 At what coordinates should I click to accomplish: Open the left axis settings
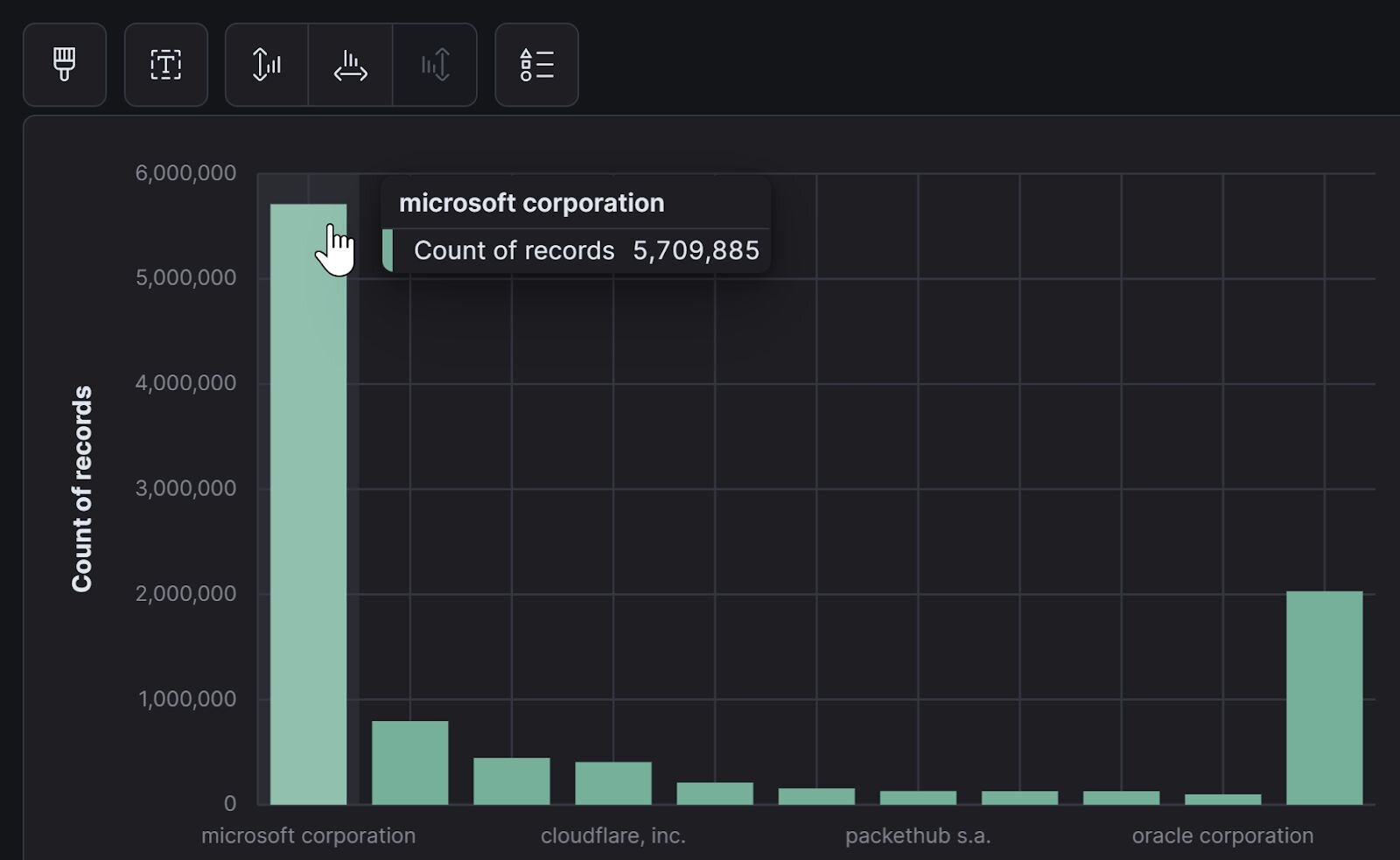coord(267,65)
